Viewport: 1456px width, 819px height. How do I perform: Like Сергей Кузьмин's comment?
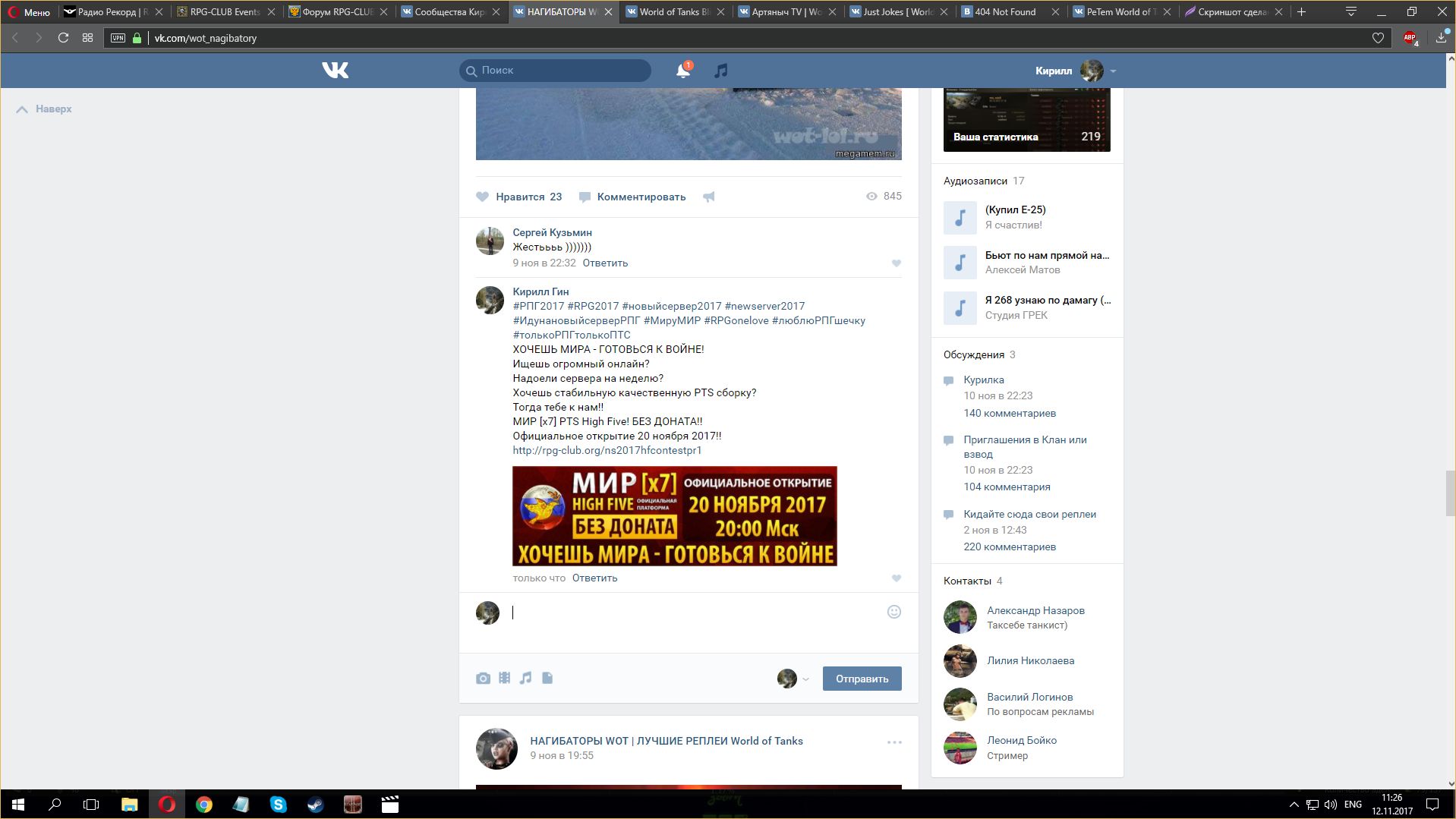click(x=897, y=263)
